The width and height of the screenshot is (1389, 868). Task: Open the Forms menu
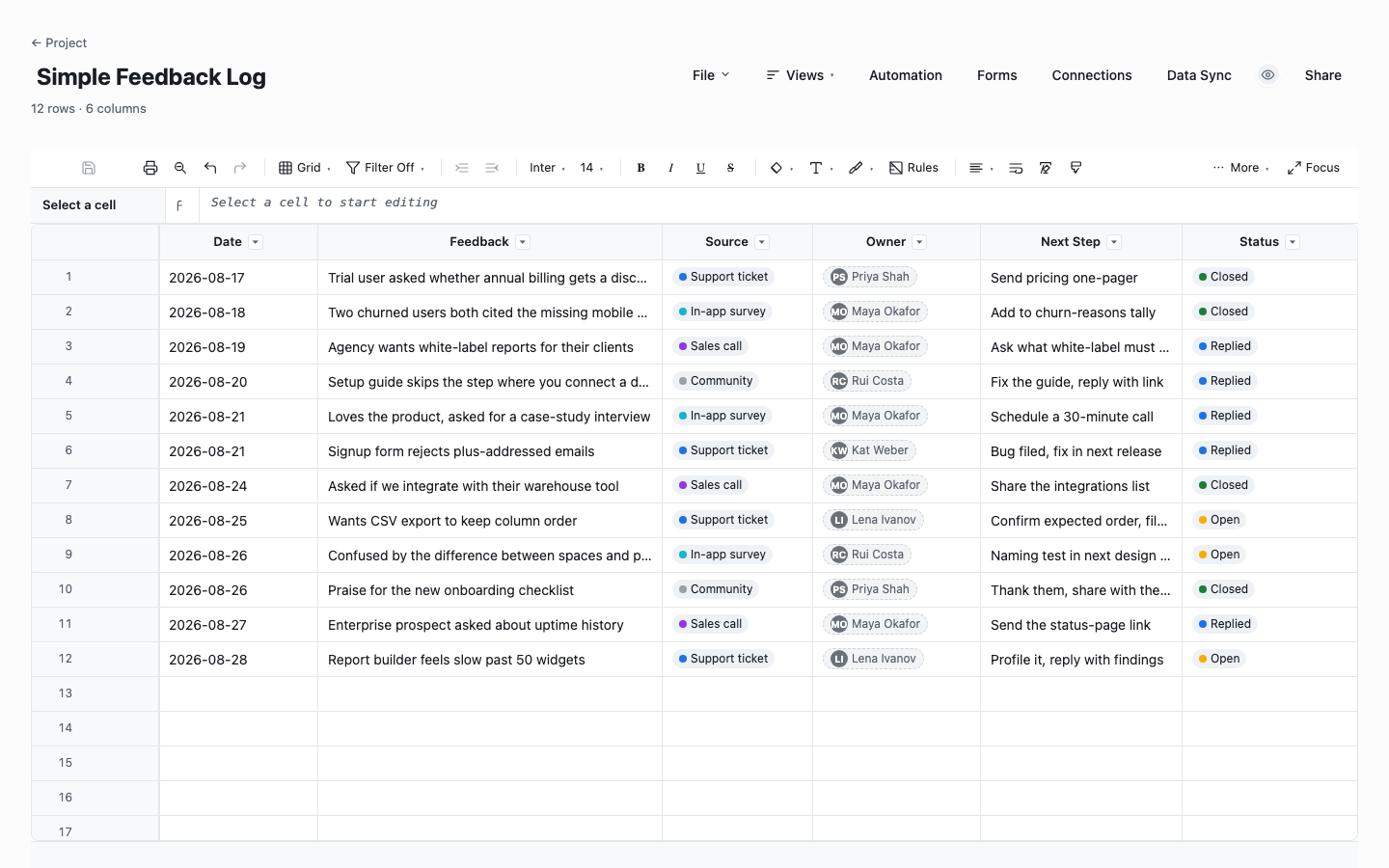click(997, 75)
